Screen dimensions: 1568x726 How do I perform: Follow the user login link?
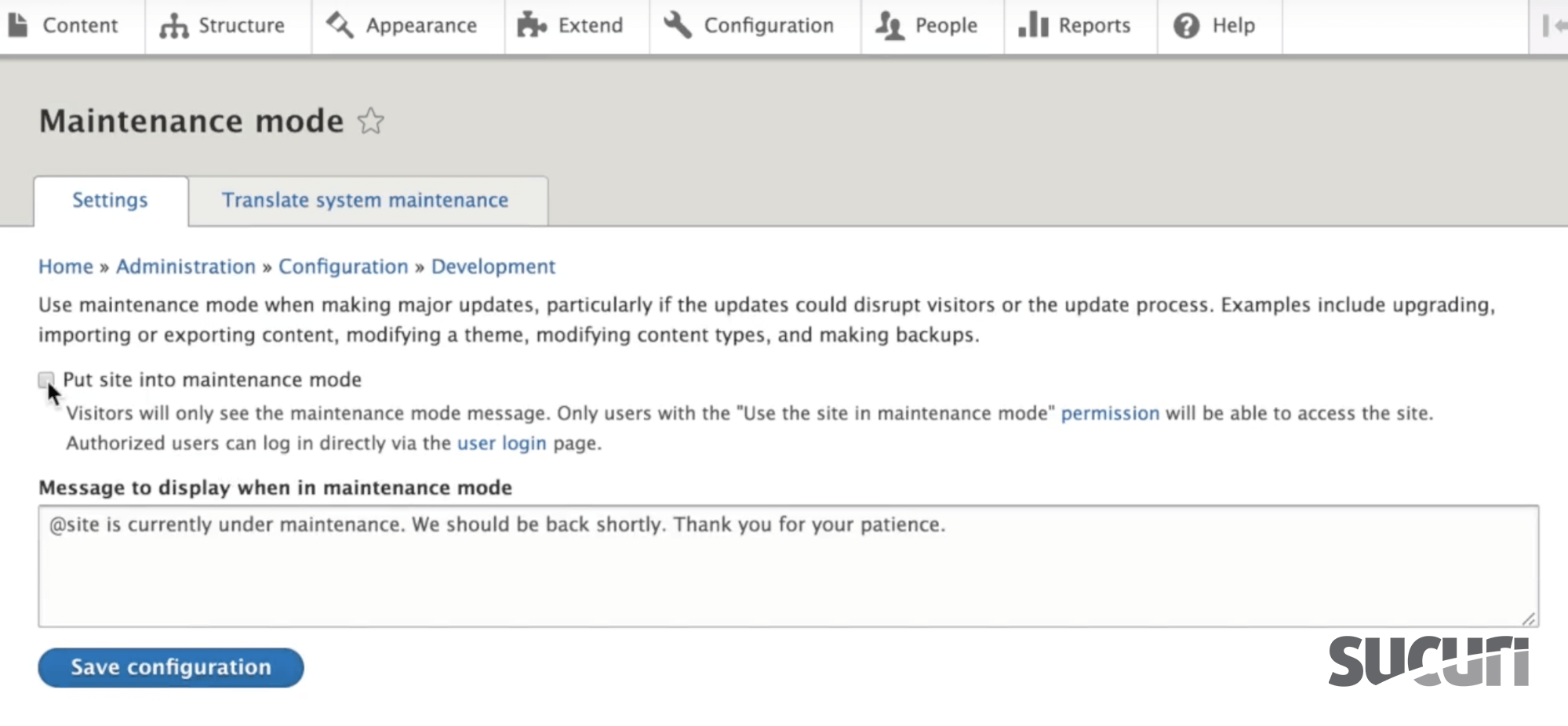point(501,443)
